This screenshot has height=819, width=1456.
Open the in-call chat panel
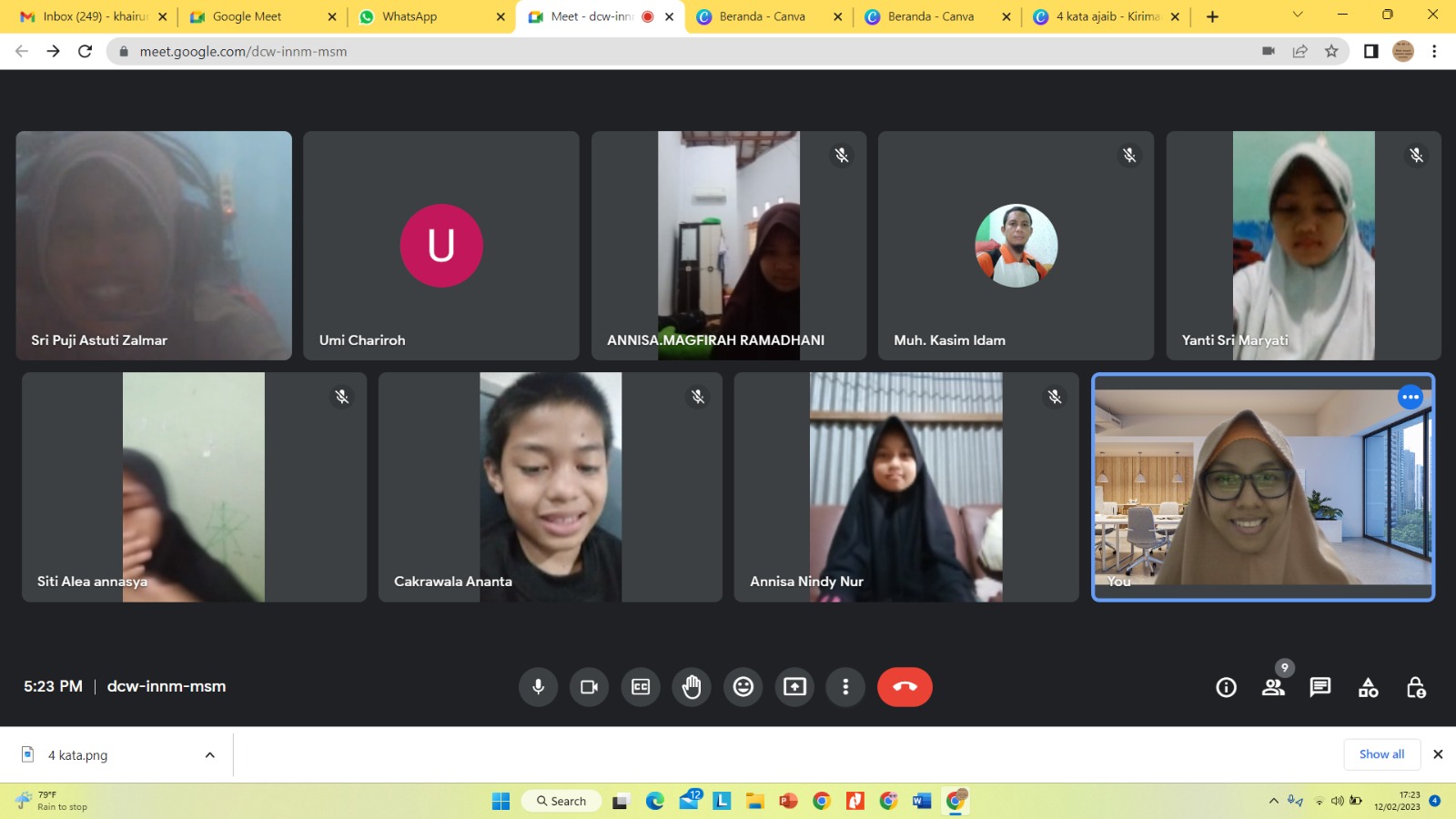pyautogui.click(x=1319, y=688)
